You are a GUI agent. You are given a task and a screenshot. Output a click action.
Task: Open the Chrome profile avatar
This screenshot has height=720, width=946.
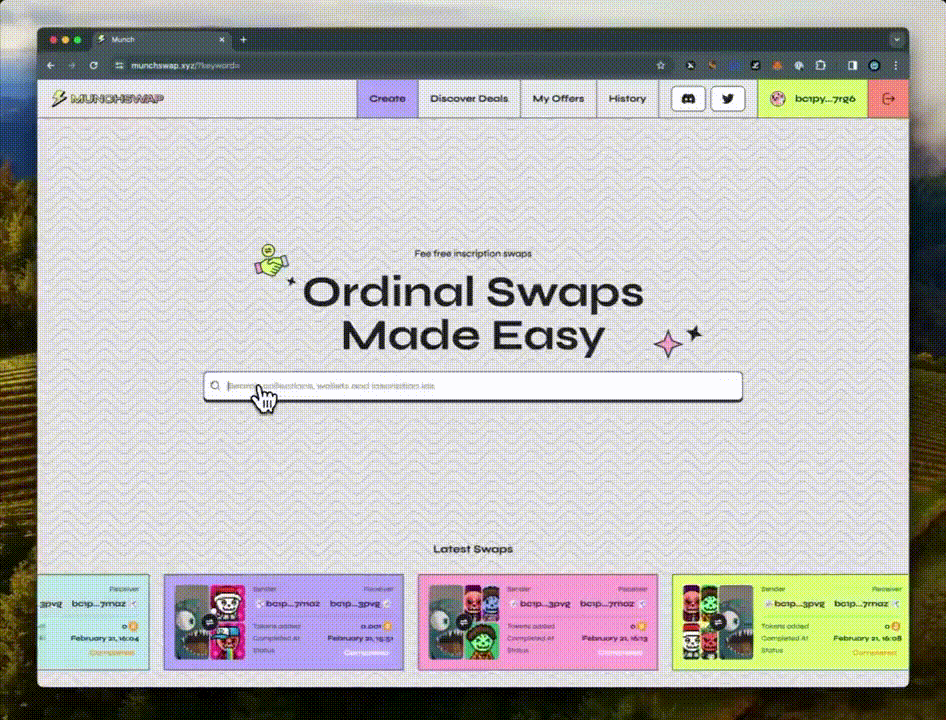(x=874, y=66)
